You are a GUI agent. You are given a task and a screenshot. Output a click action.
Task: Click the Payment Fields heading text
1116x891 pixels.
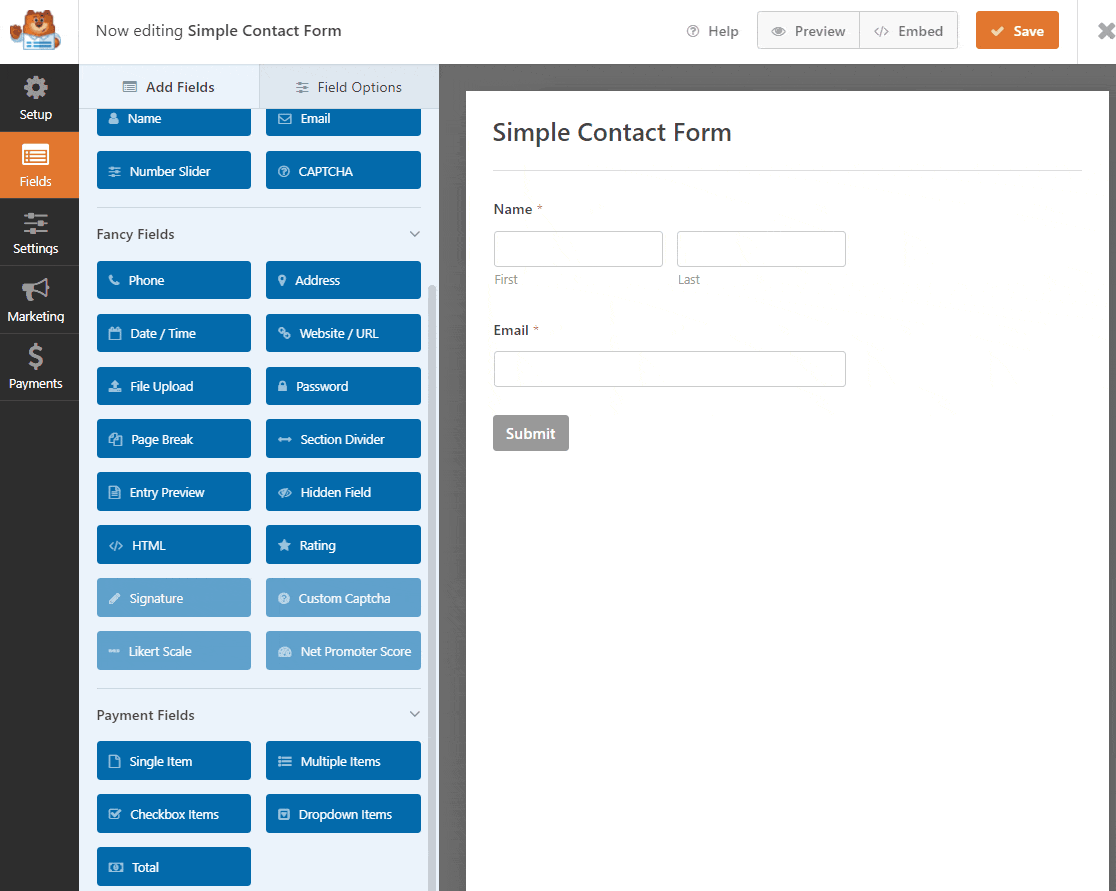[145, 715]
